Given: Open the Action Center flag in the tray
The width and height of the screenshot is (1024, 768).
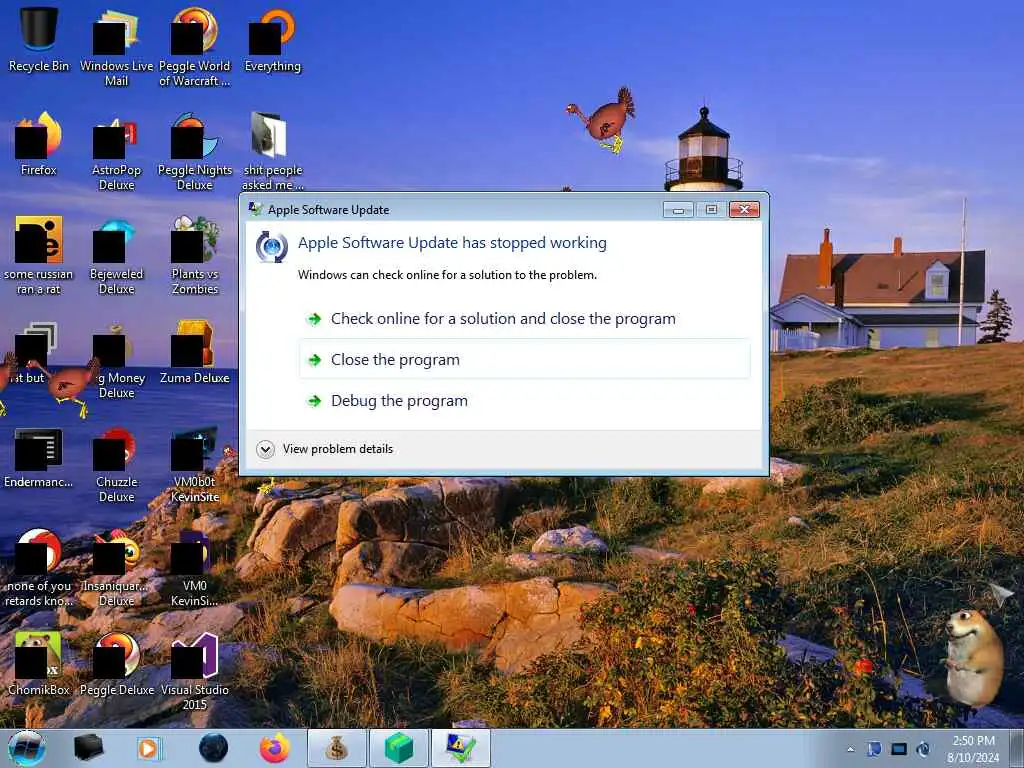Looking at the screenshot, I should 874,749.
